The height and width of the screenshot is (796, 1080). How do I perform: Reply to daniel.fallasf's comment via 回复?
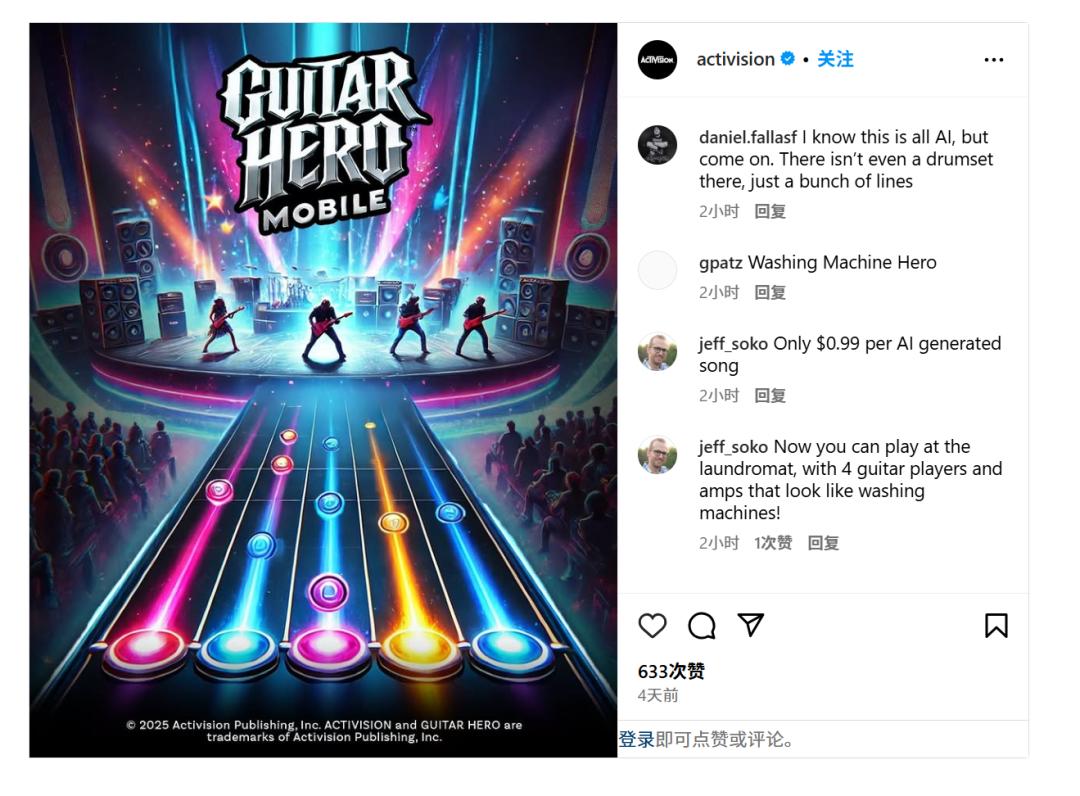pyautogui.click(x=770, y=211)
